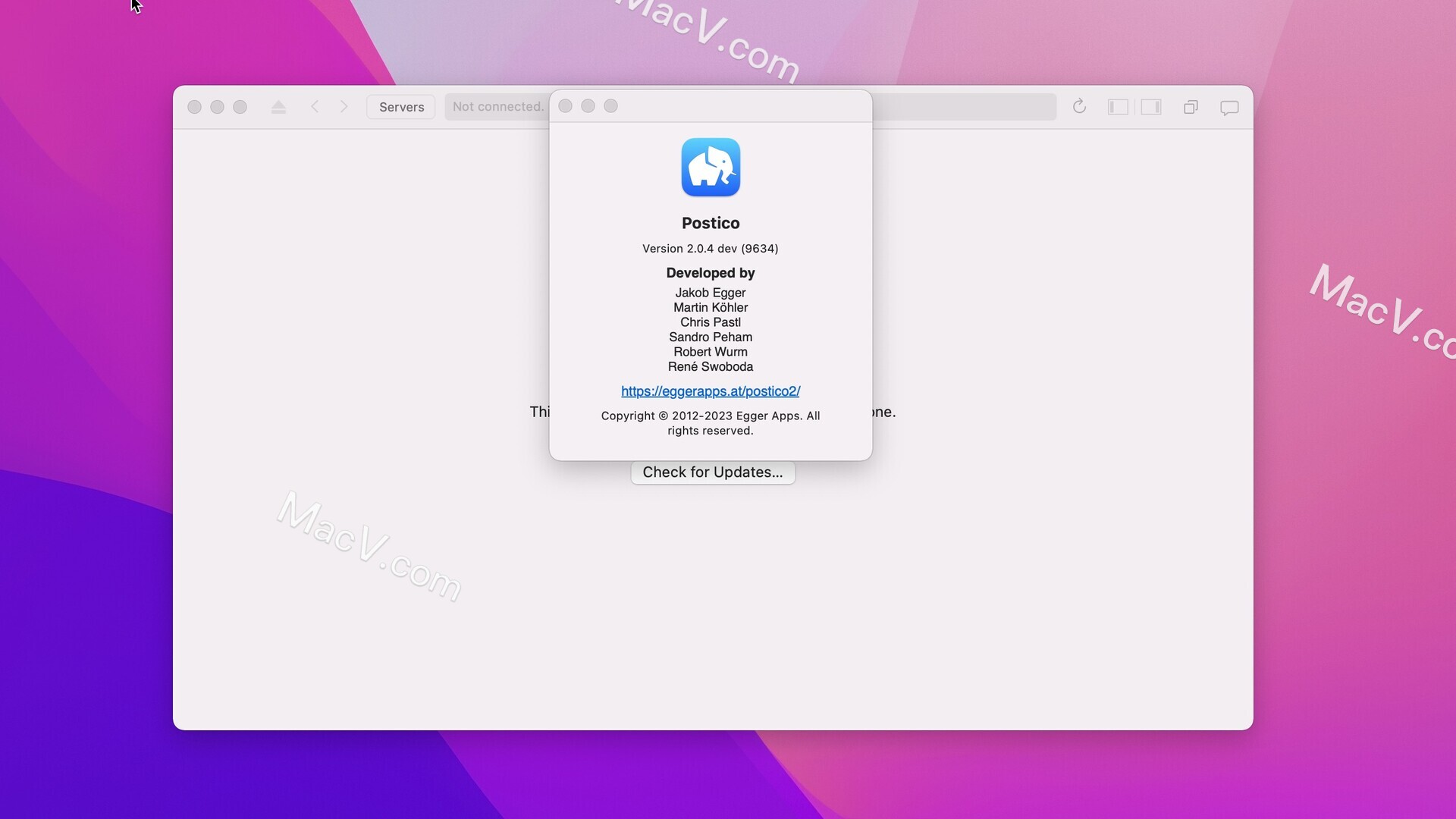Click Check for Updates button

tap(713, 472)
